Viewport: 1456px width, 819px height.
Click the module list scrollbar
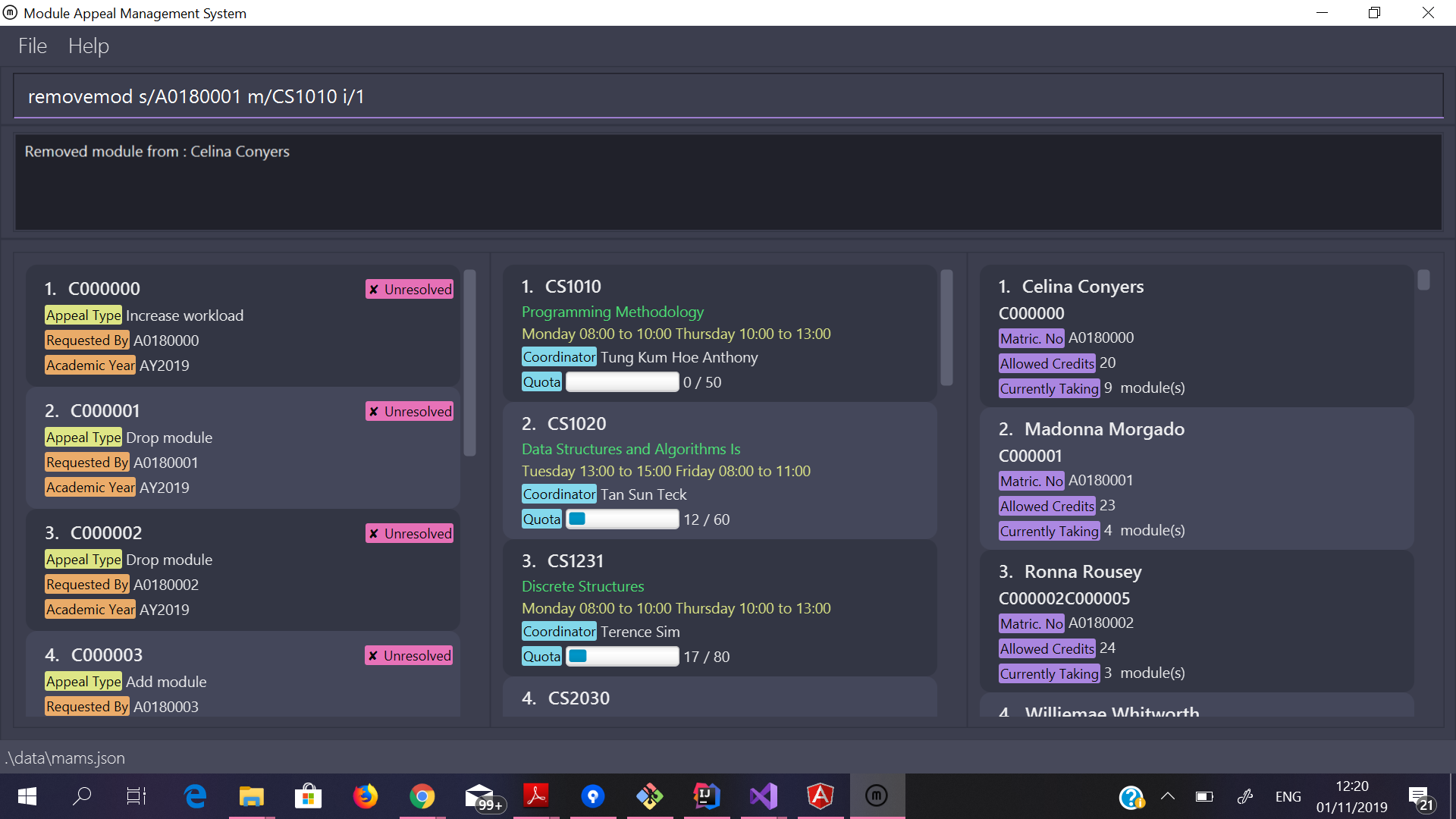point(946,328)
